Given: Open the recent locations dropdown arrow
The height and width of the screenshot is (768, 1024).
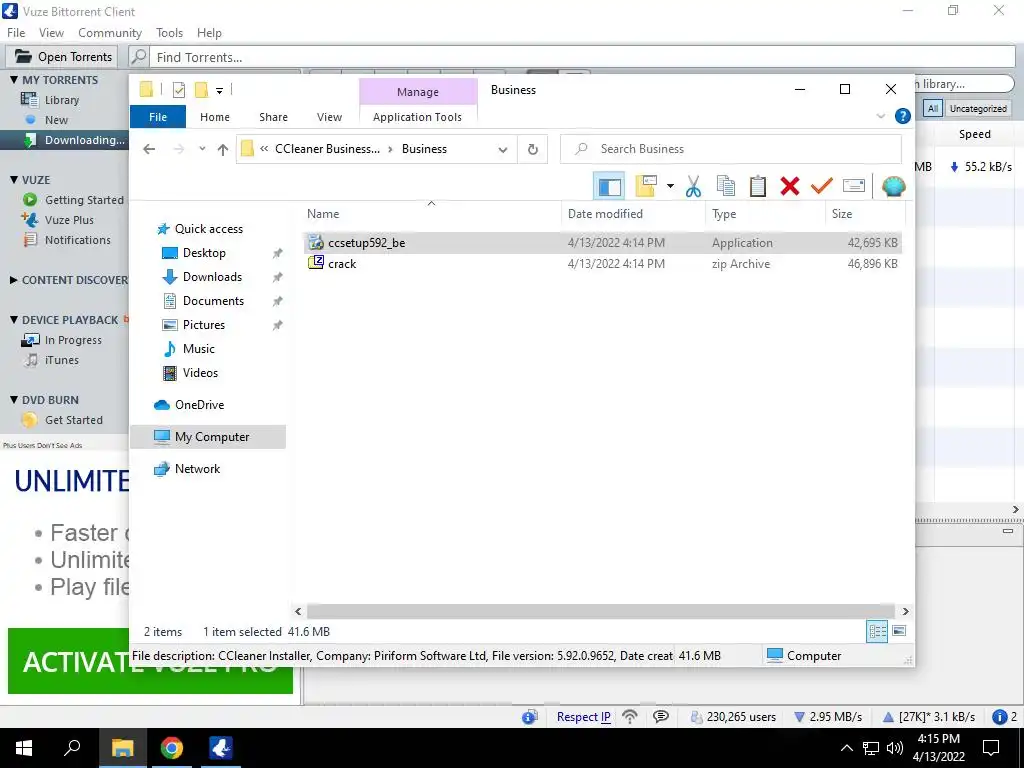Looking at the screenshot, I should (x=202, y=149).
